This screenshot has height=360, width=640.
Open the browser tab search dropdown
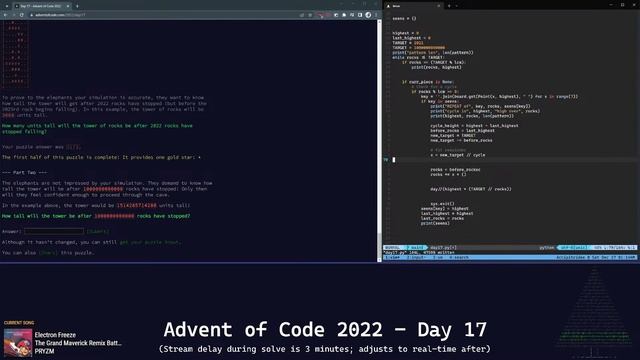pos(7,6)
